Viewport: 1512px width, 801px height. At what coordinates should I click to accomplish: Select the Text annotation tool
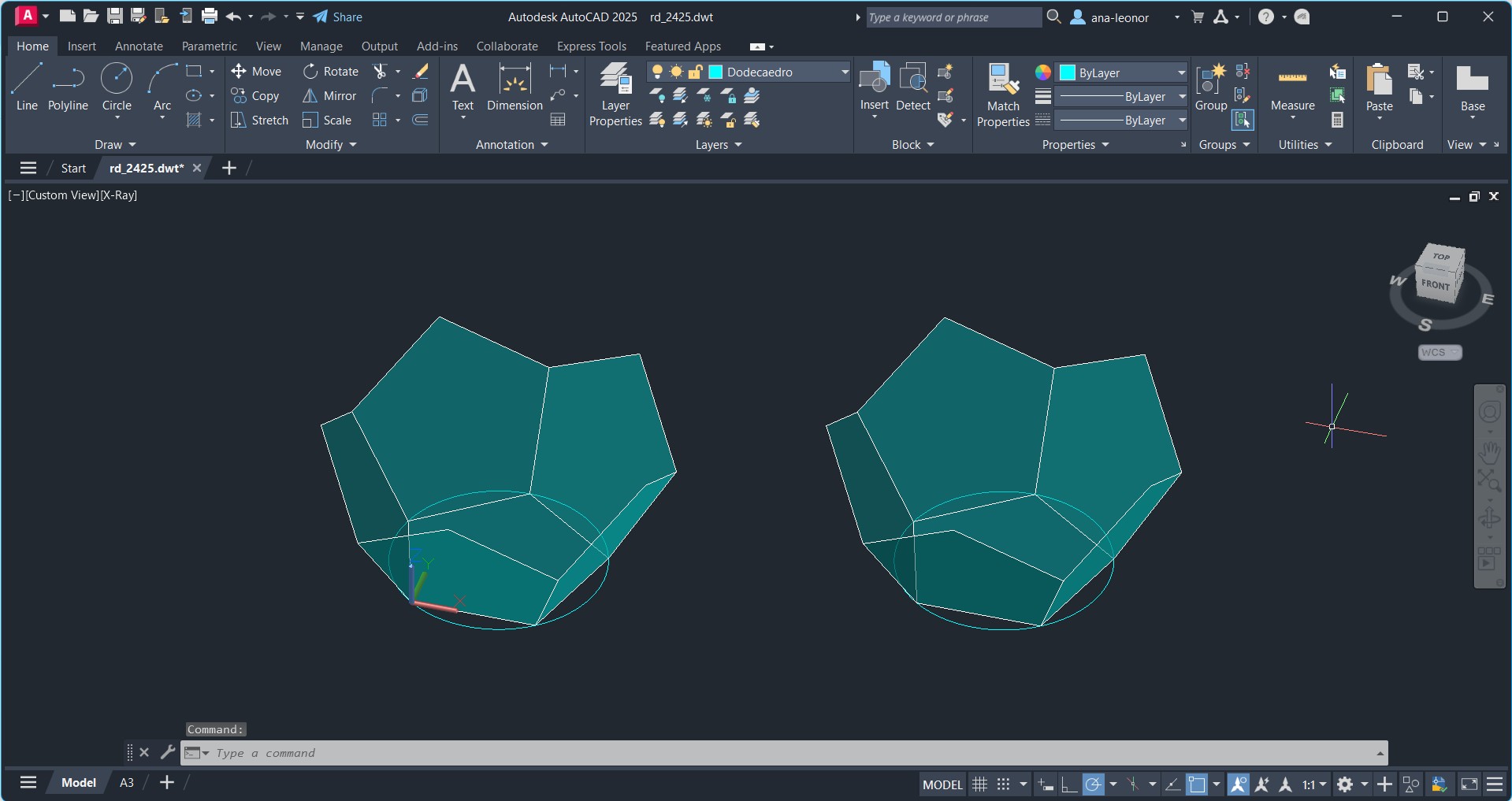[x=463, y=88]
